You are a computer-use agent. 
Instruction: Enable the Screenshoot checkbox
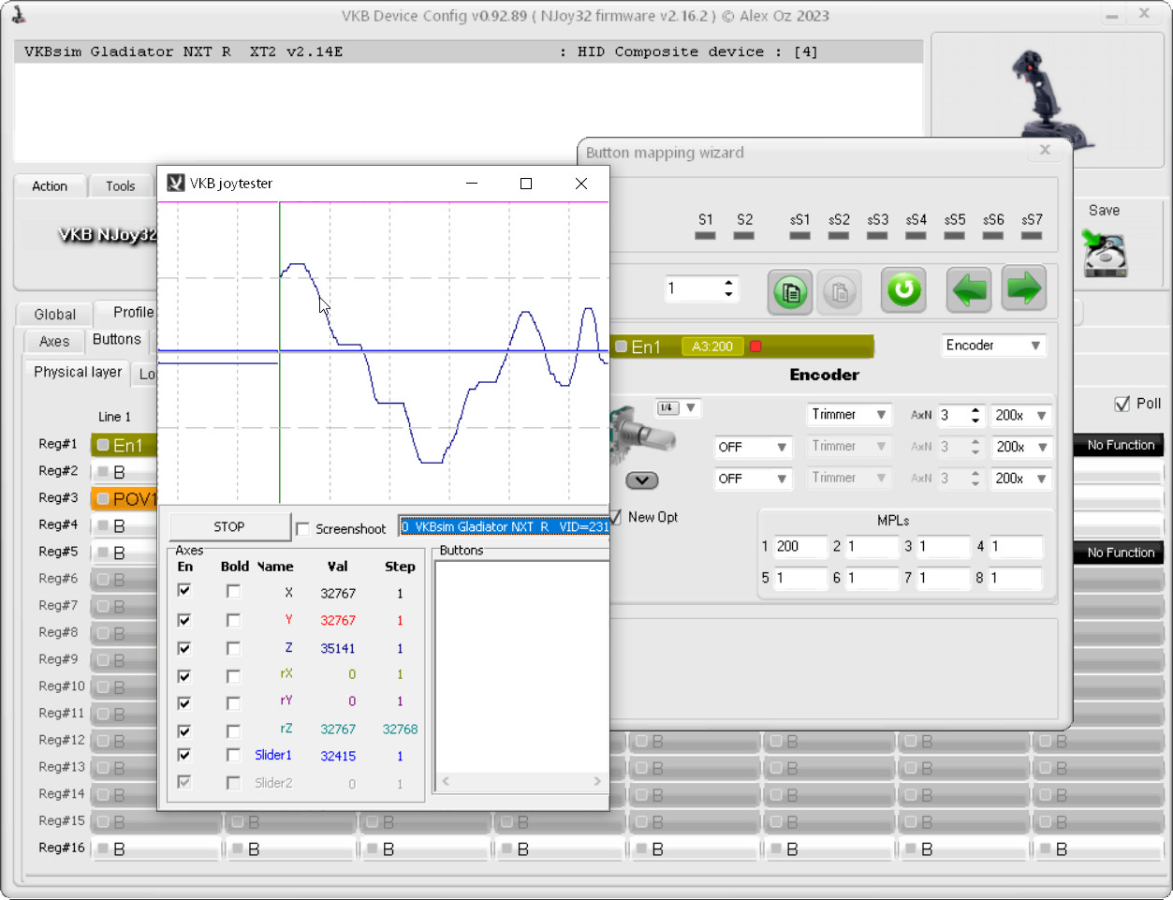point(303,529)
